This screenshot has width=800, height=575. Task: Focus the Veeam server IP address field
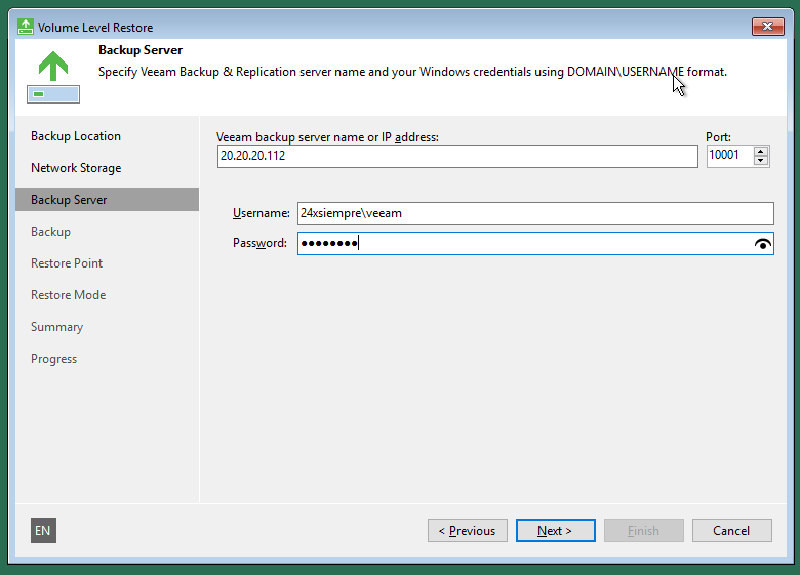coord(457,156)
